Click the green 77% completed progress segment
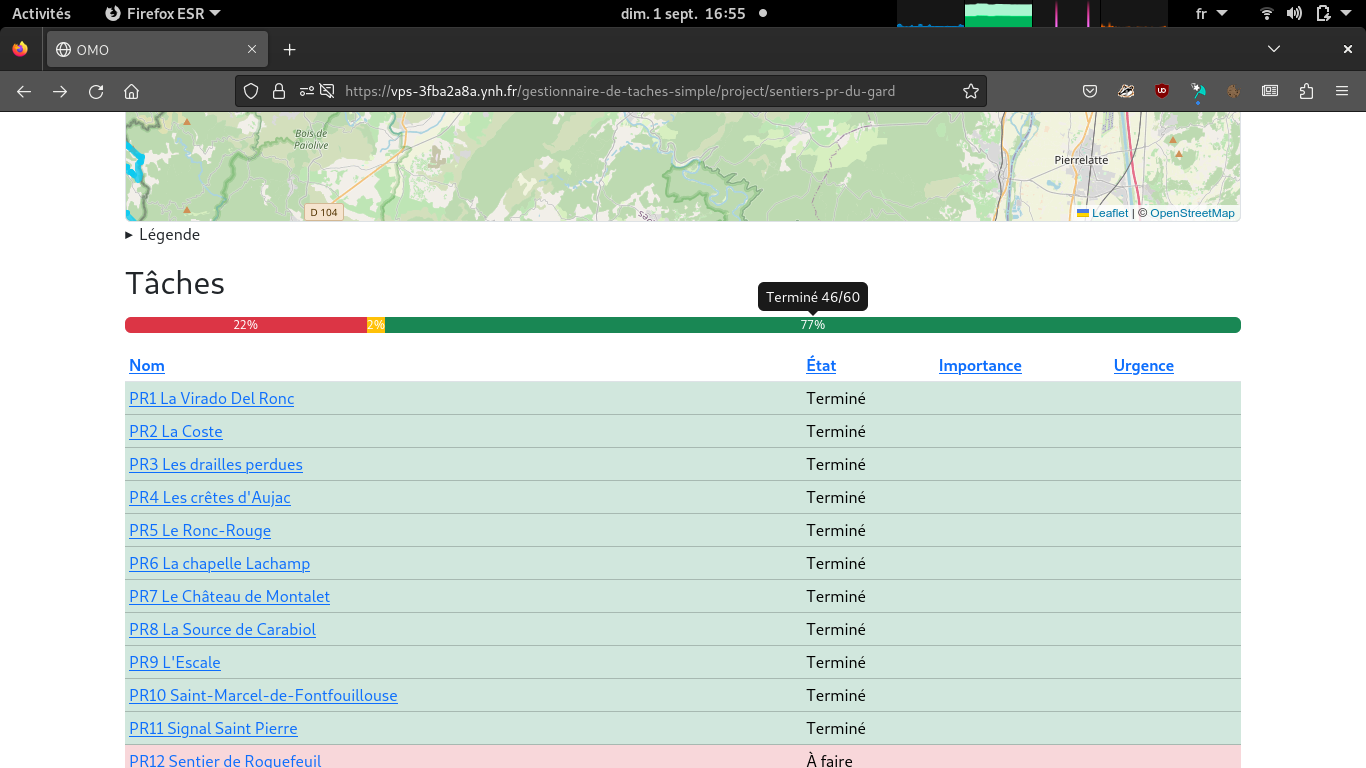The height and width of the screenshot is (768, 1366). pos(812,325)
